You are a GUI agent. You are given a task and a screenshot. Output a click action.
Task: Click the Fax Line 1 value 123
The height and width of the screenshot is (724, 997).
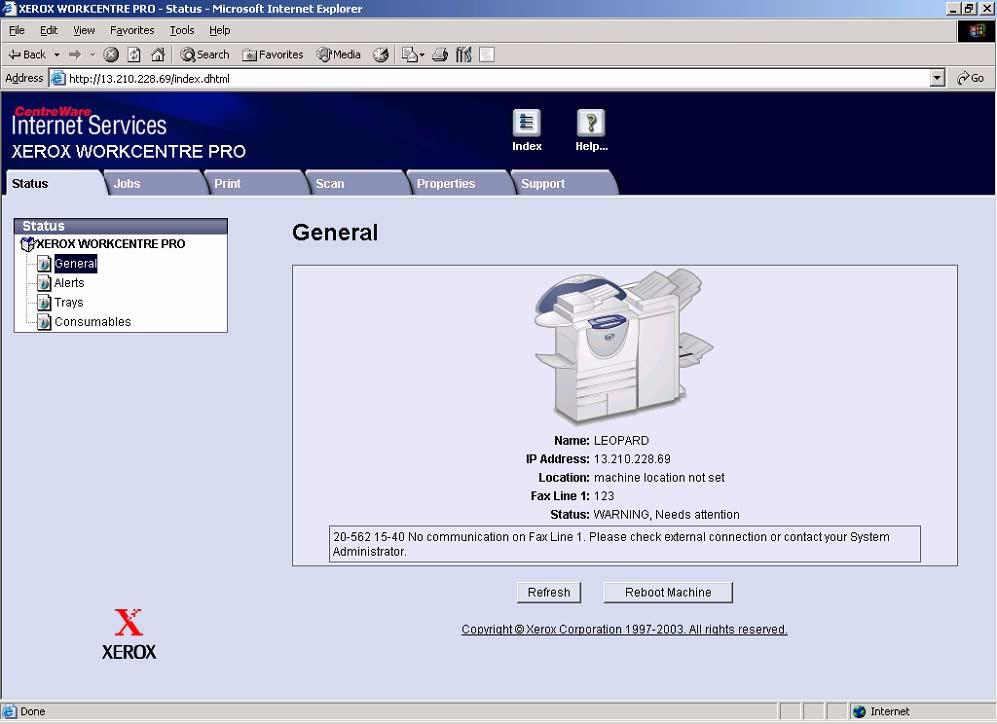[x=604, y=496]
